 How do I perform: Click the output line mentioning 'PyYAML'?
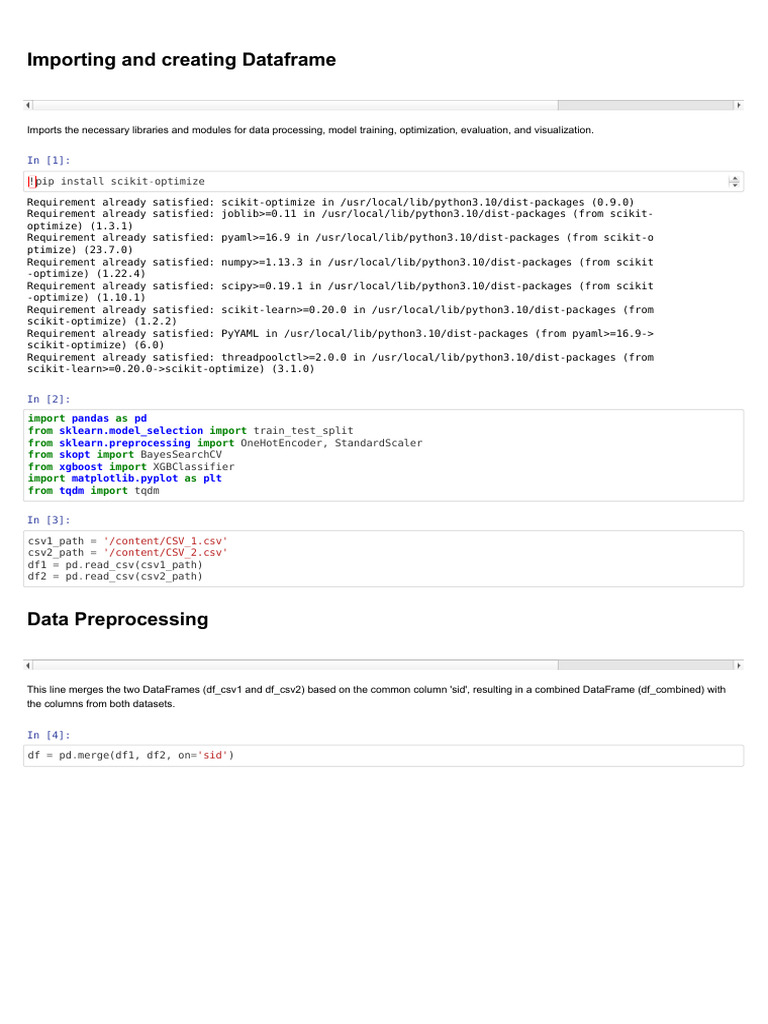click(340, 340)
